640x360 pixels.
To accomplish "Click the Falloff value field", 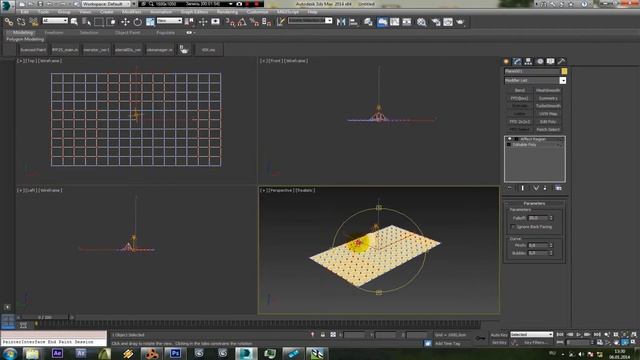I will tap(538, 218).
